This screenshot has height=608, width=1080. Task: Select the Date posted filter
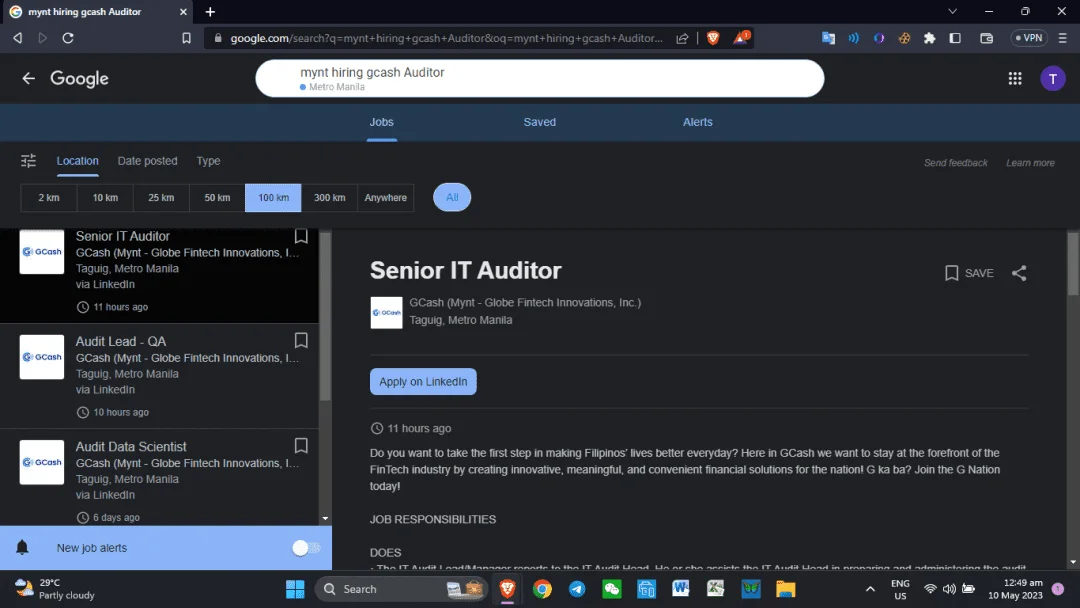[x=147, y=161]
